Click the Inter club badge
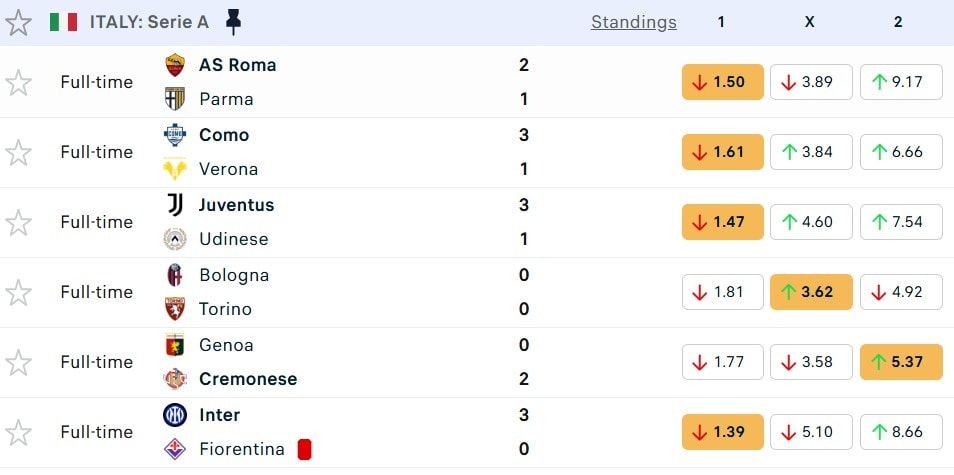Screen dimensions: 954x475 click(175, 415)
